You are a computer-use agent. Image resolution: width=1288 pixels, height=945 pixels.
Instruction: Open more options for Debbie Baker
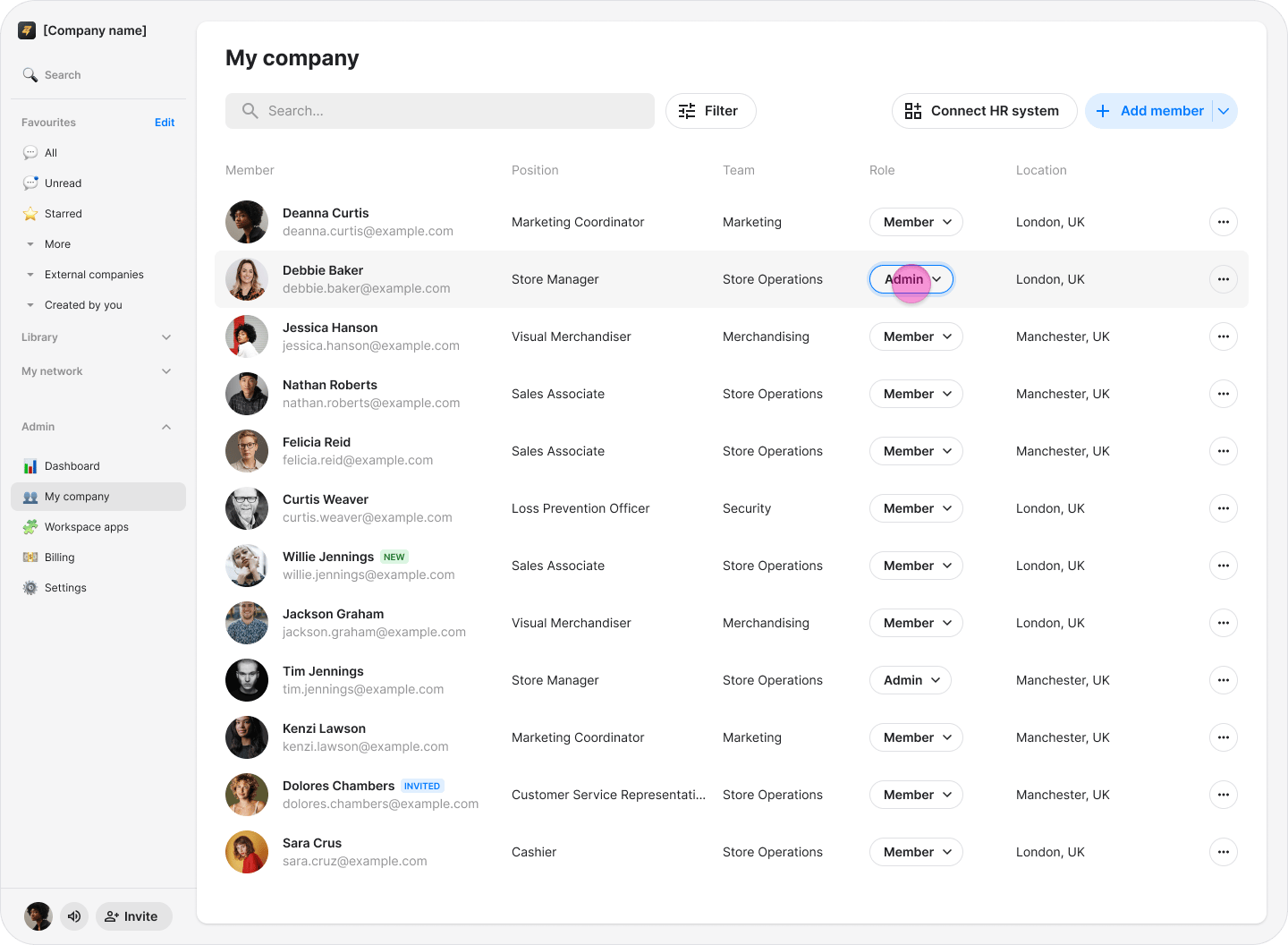pyautogui.click(x=1224, y=279)
